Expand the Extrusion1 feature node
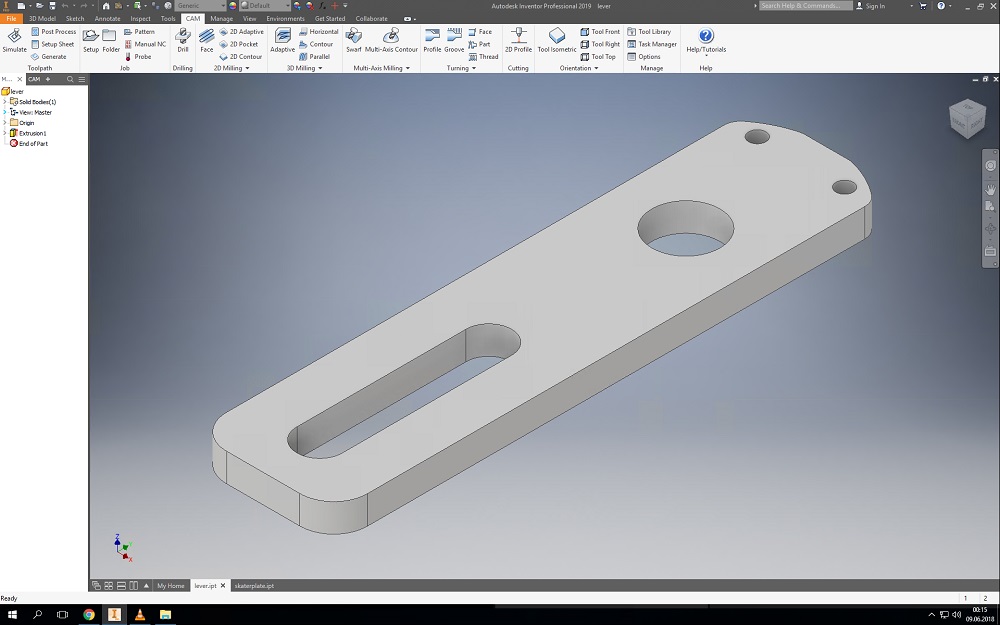1000x625 pixels. click(5, 133)
